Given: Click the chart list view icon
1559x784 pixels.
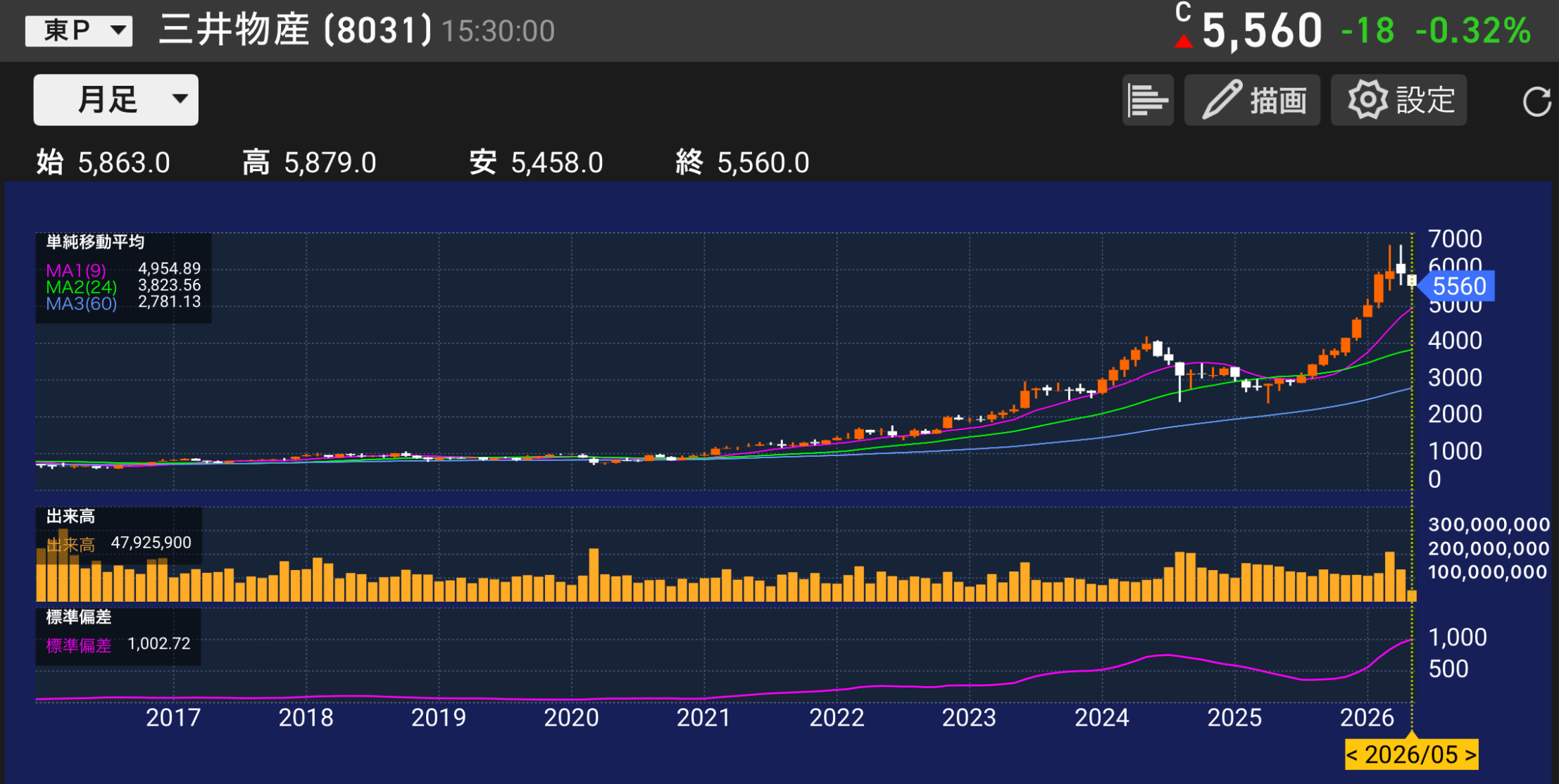Looking at the screenshot, I should [1148, 100].
